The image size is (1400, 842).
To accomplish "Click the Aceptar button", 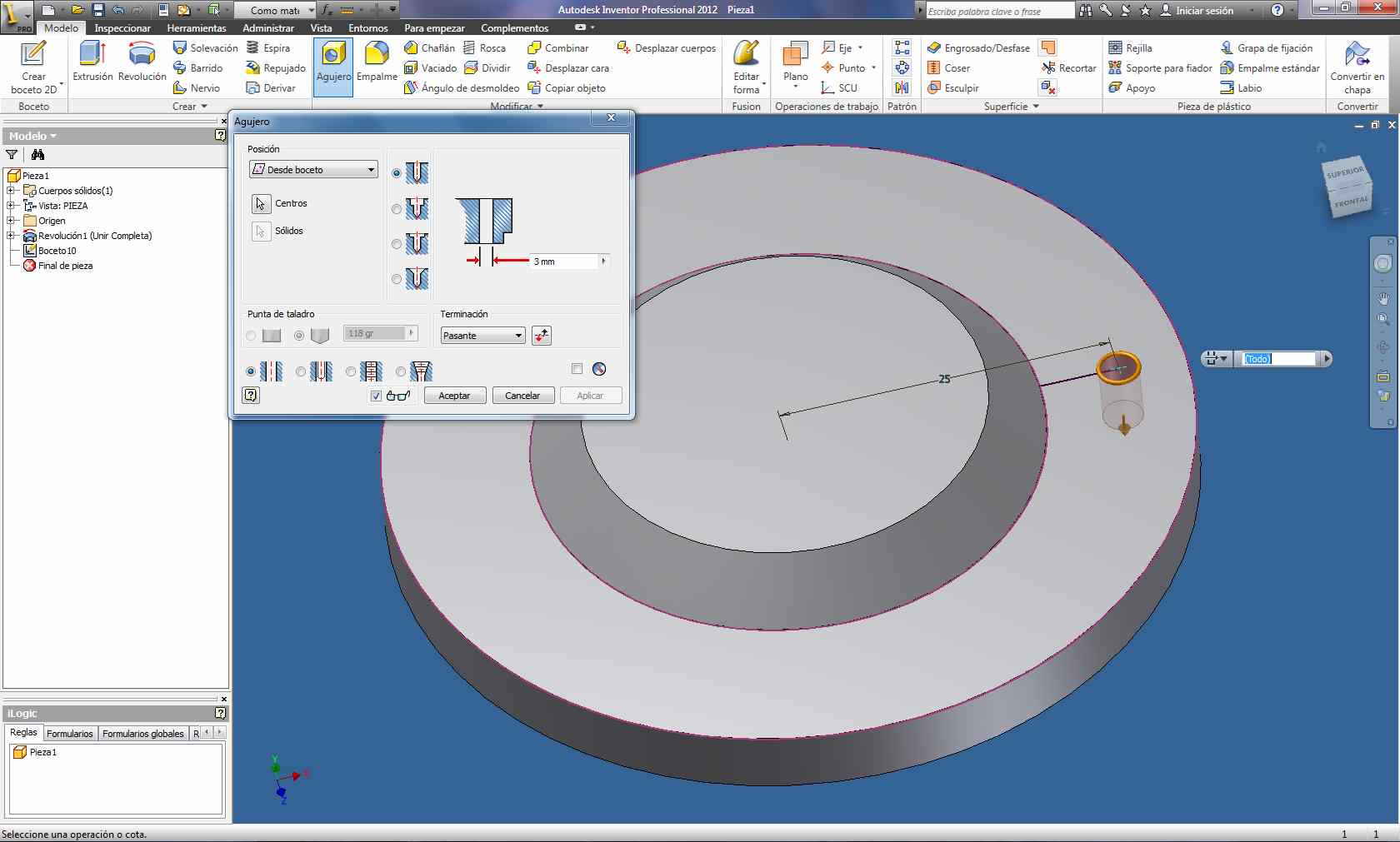I will (x=455, y=396).
